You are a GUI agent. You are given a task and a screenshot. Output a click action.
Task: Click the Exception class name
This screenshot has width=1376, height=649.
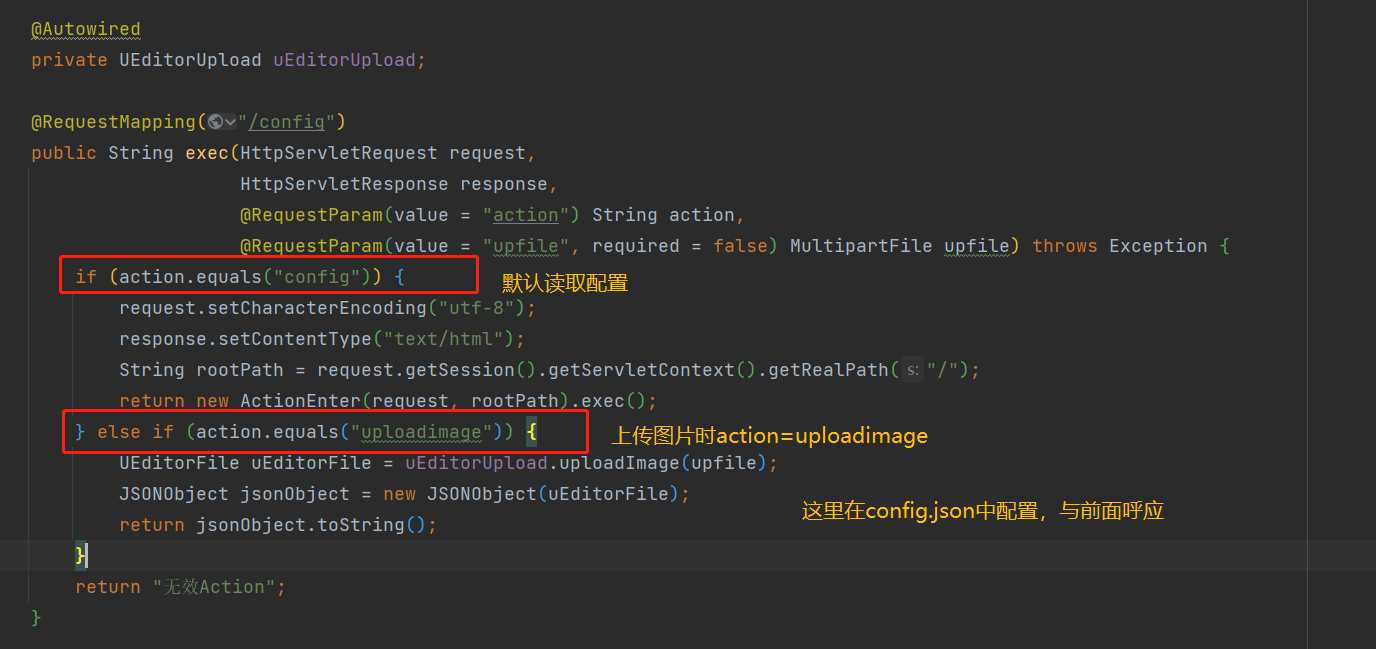click(1158, 246)
